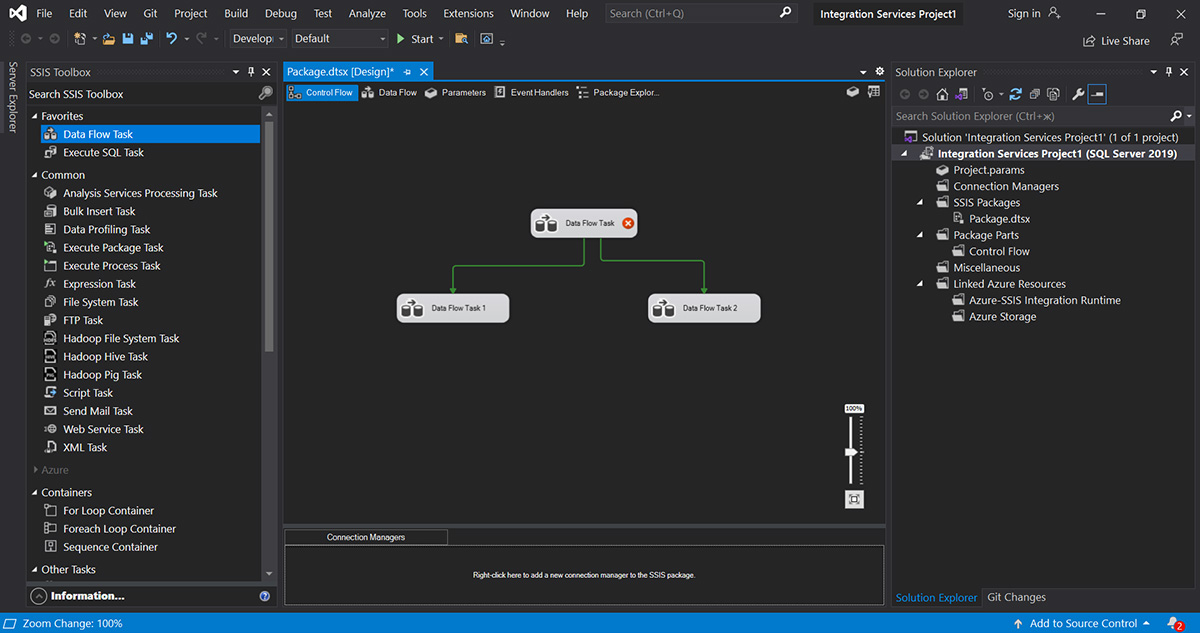Collapse Linked Azure Resources tree node
The width and height of the screenshot is (1200, 633).
coord(921,284)
